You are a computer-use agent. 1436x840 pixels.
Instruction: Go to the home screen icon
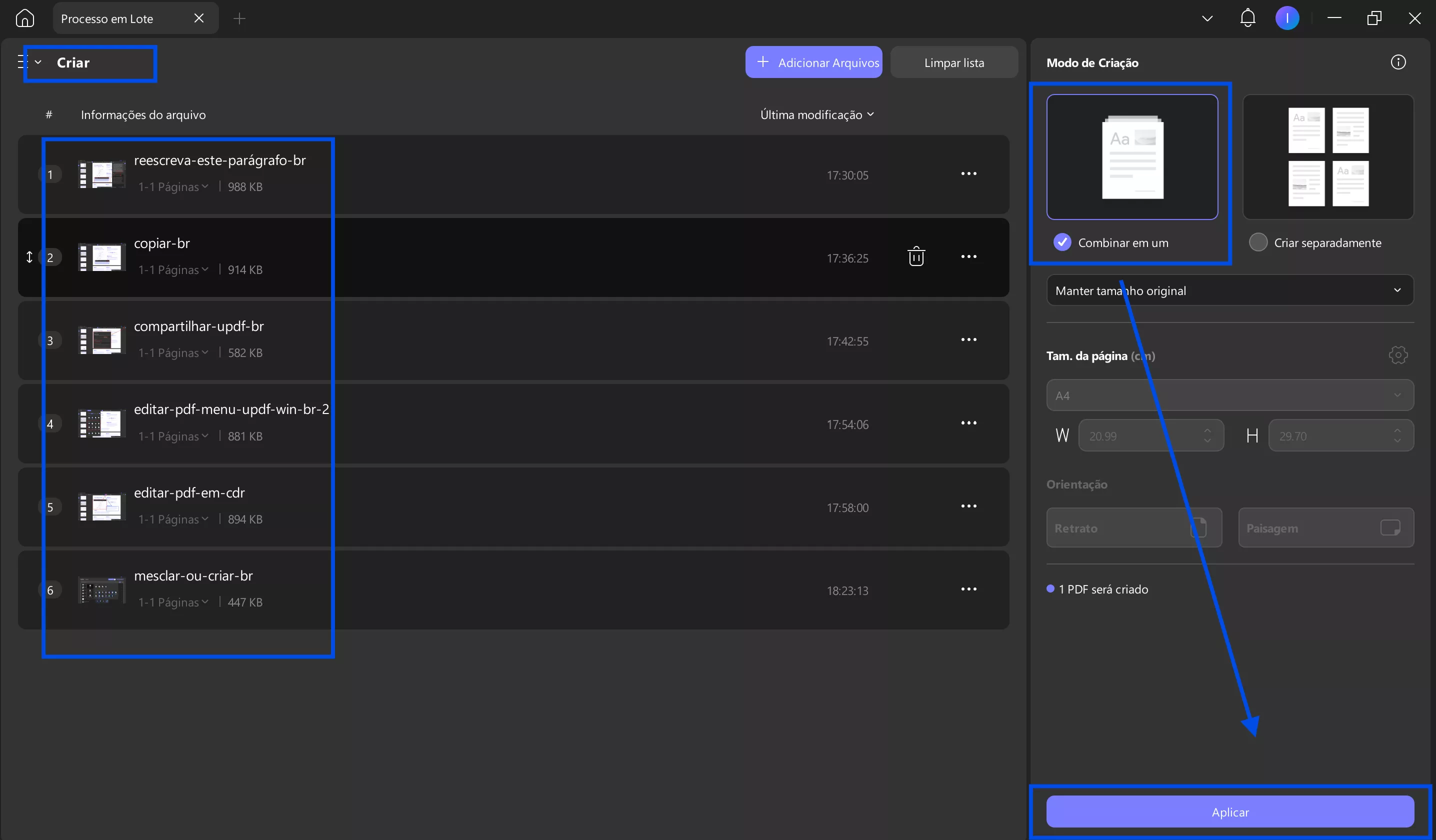click(x=24, y=18)
